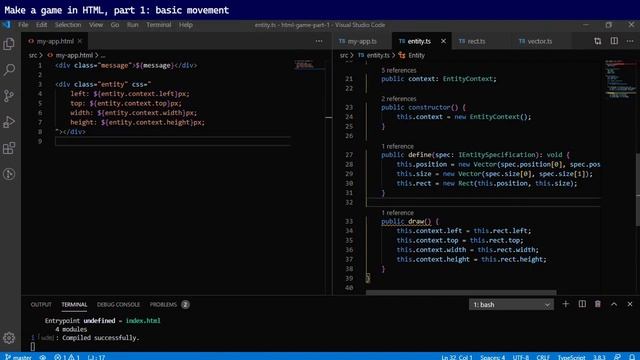Viewport: 640px width, 360px height.
Task: Open the Run and Debug view
Action: click(x=9, y=122)
